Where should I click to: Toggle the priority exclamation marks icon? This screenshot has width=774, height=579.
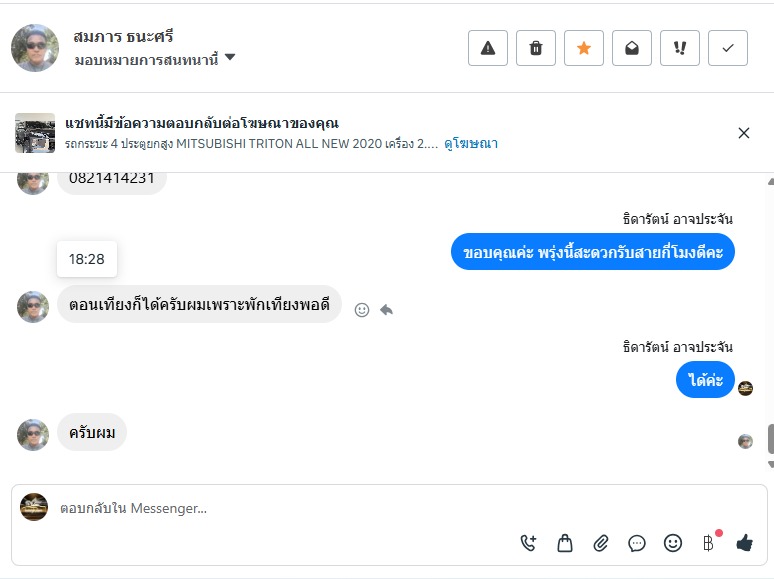click(x=680, y=48)
